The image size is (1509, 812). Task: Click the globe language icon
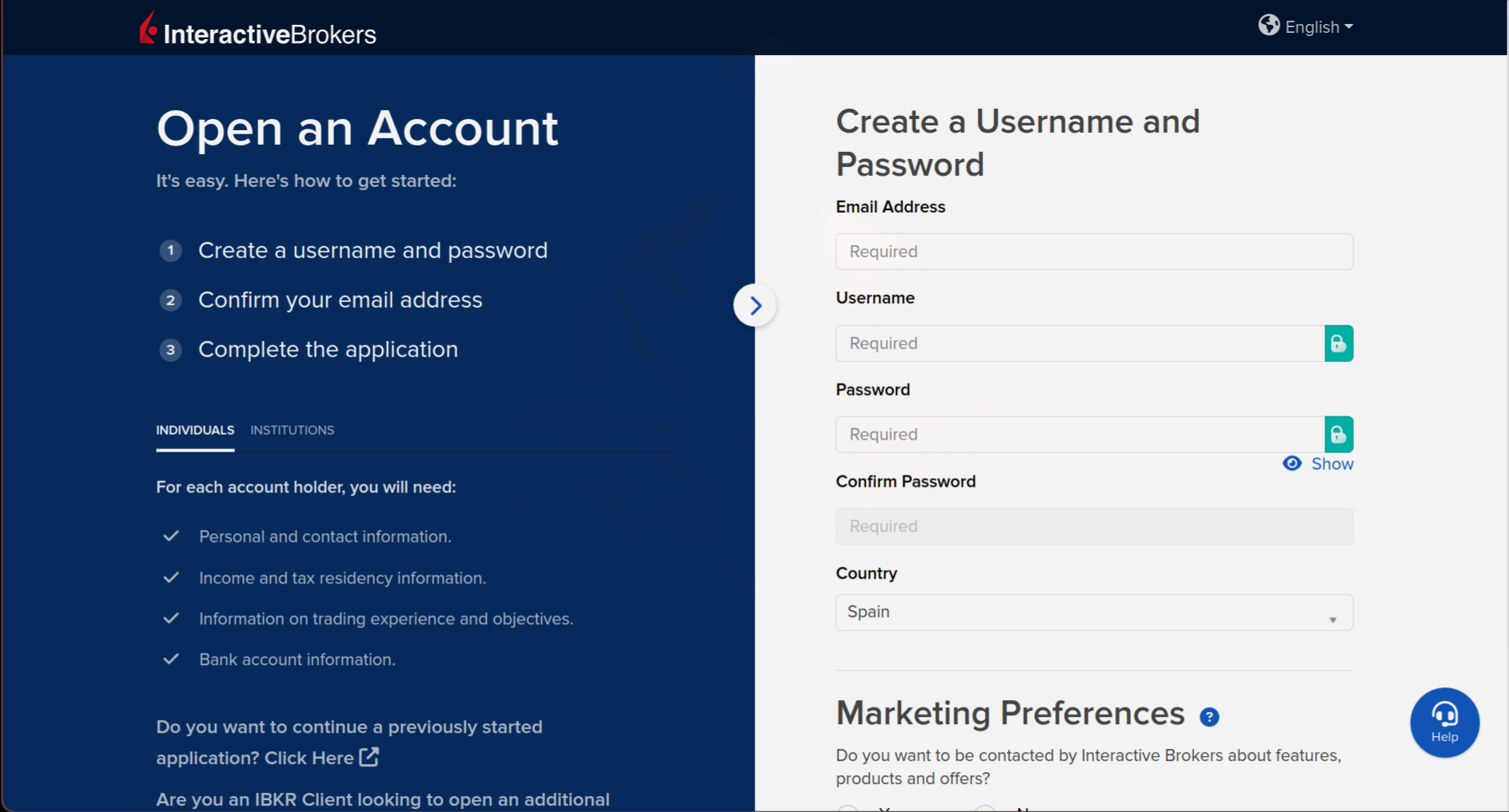pos(1268,26)
